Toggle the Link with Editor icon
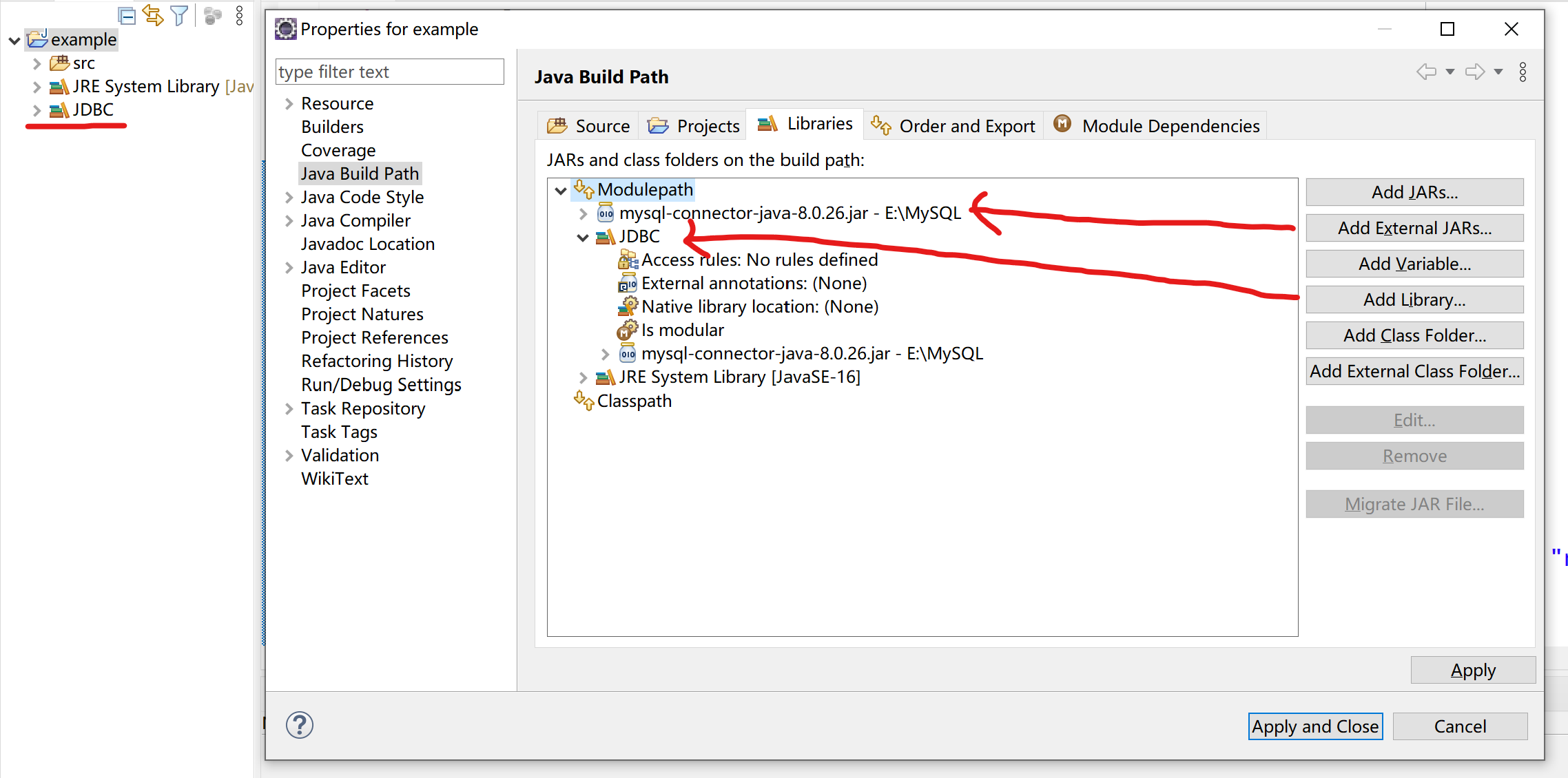 click(x=153, y=15)
